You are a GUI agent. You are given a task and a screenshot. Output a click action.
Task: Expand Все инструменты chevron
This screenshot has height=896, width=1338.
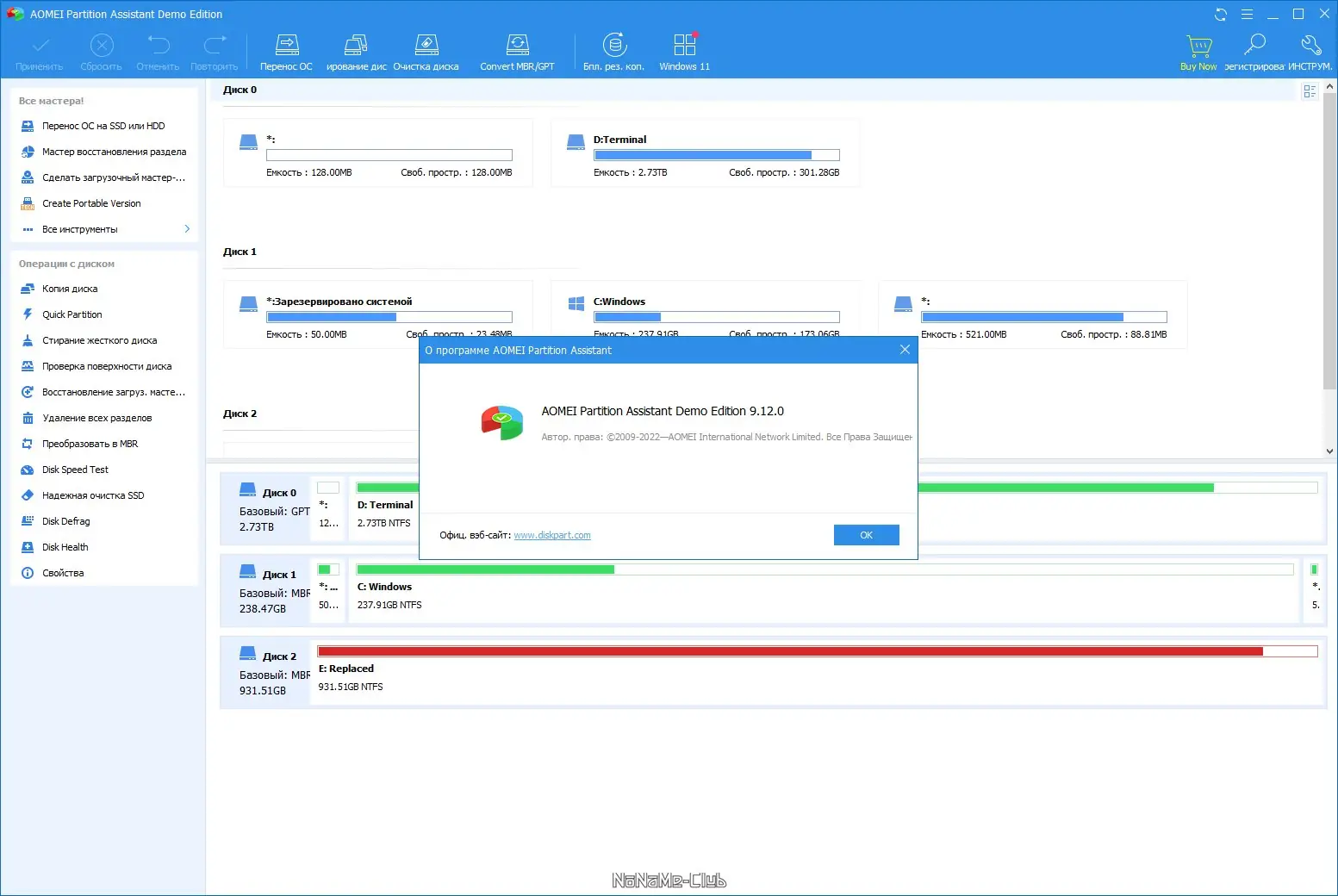(187, 228)
